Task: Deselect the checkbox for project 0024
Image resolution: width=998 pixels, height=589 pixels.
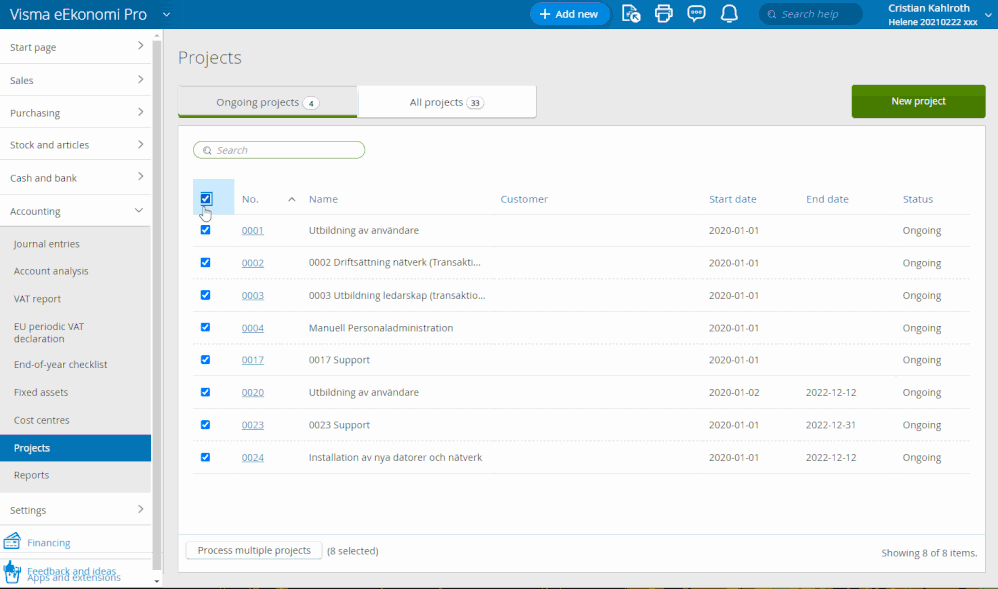Action: click(x=206, y=457)
